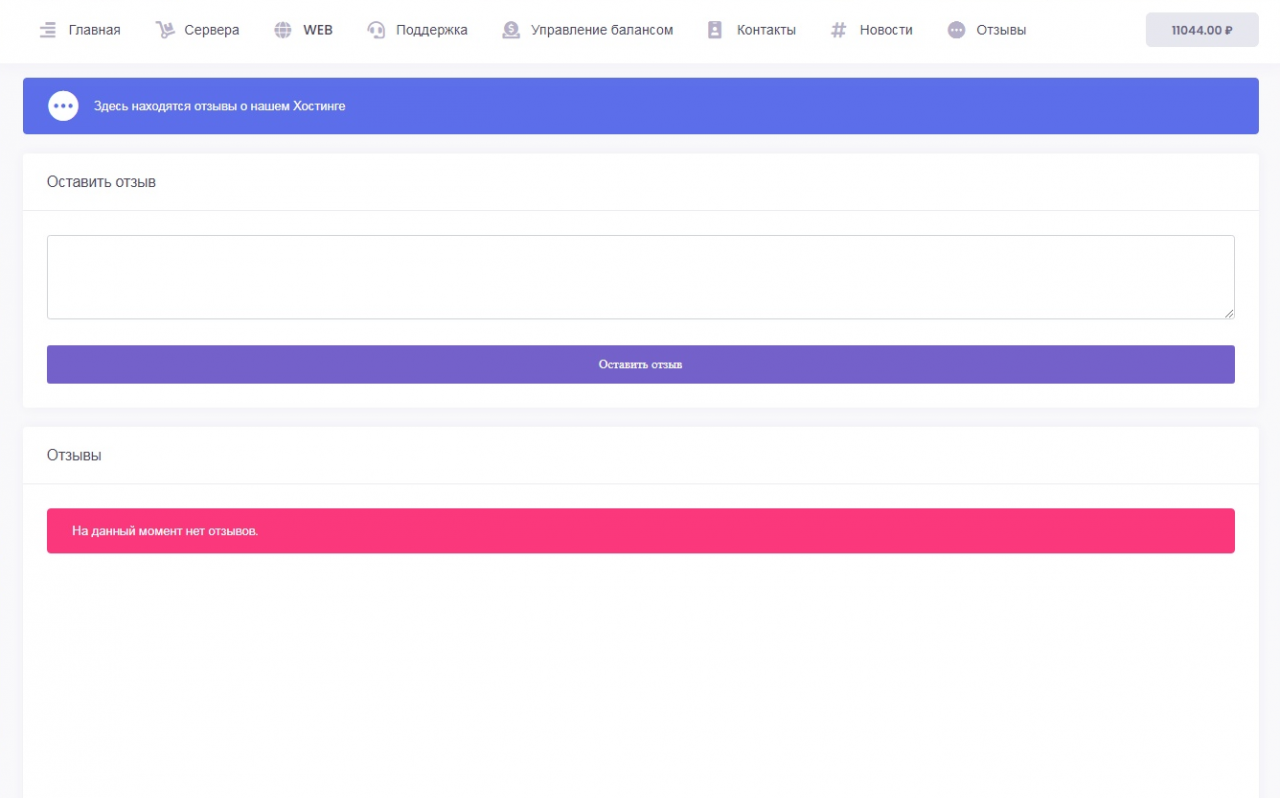Click the 'Отзывы' section heading
The height and width of the screenshot is (798, 1280).
74,455
